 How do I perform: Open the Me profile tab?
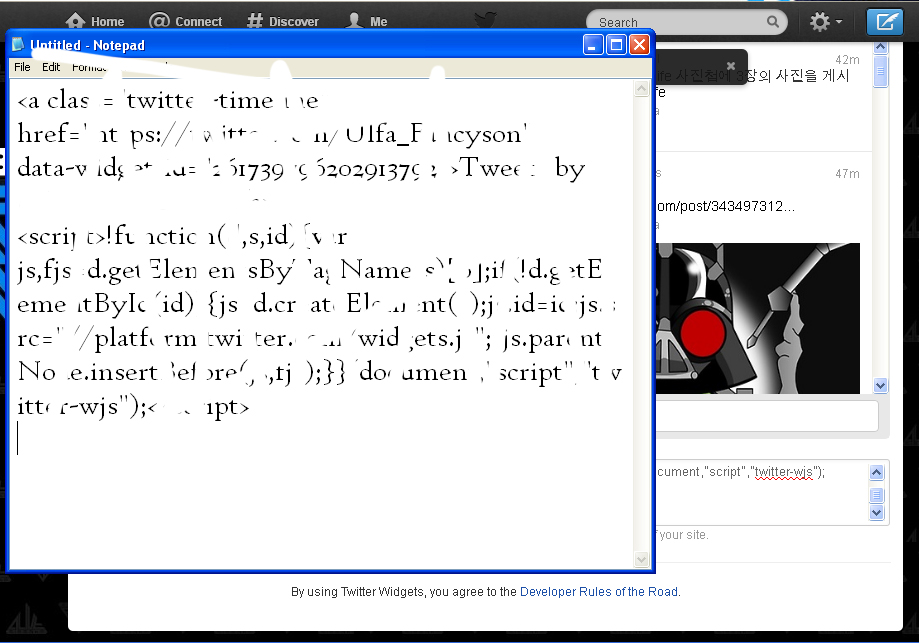[x=367, y=21]
